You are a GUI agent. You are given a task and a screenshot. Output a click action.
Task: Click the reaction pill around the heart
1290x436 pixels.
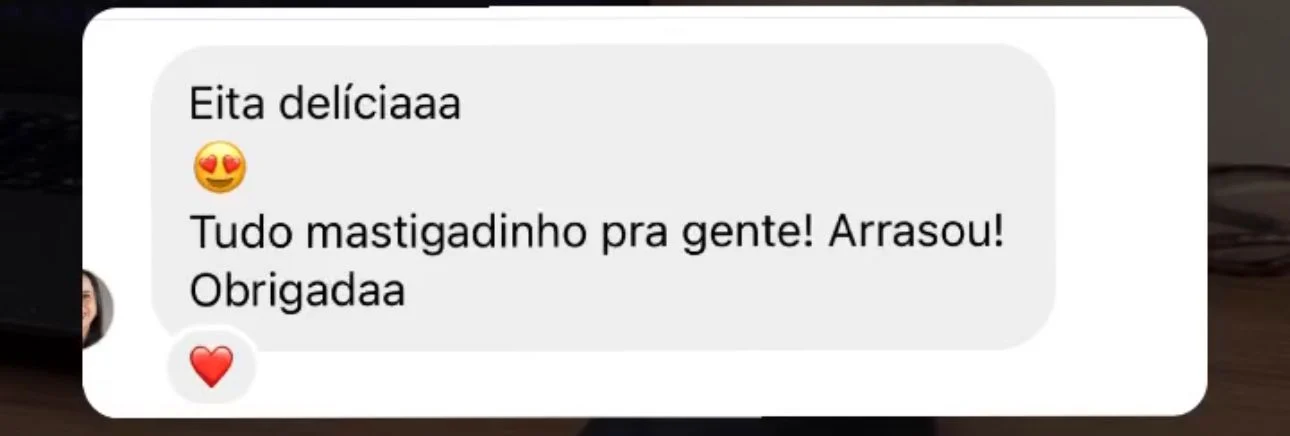point(211,367)
